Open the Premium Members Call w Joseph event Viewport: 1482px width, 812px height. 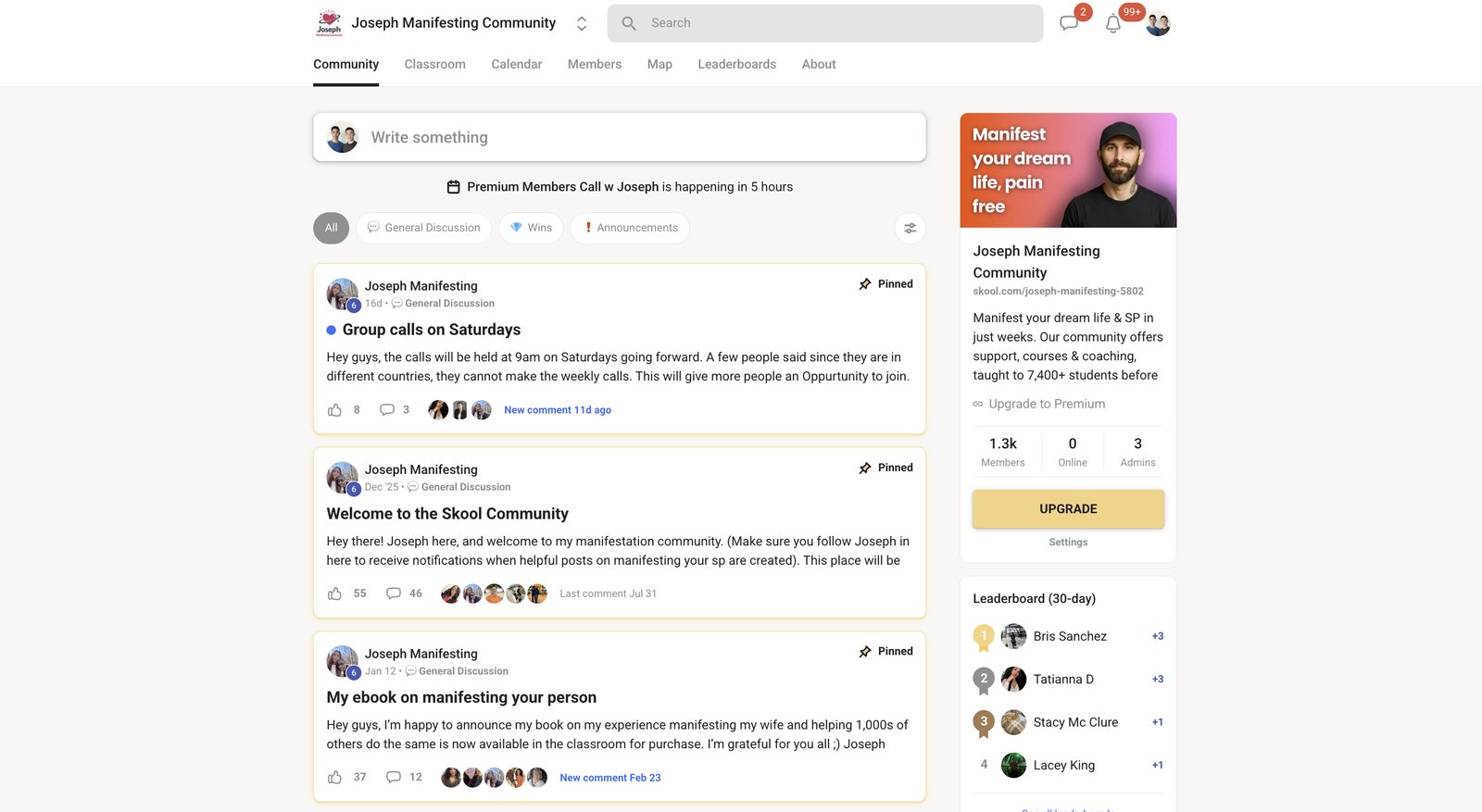pyautogui.click(x=563, y=187)
